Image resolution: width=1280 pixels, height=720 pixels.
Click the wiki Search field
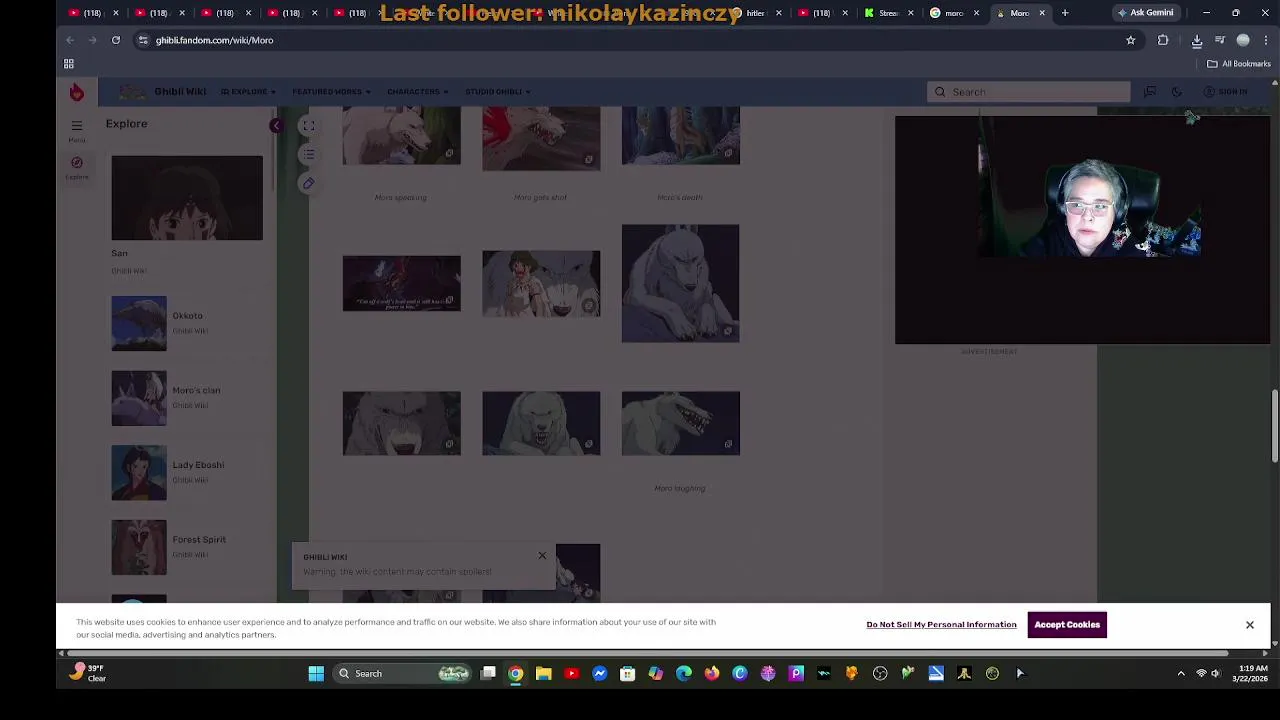click(x=1028, y=92)
